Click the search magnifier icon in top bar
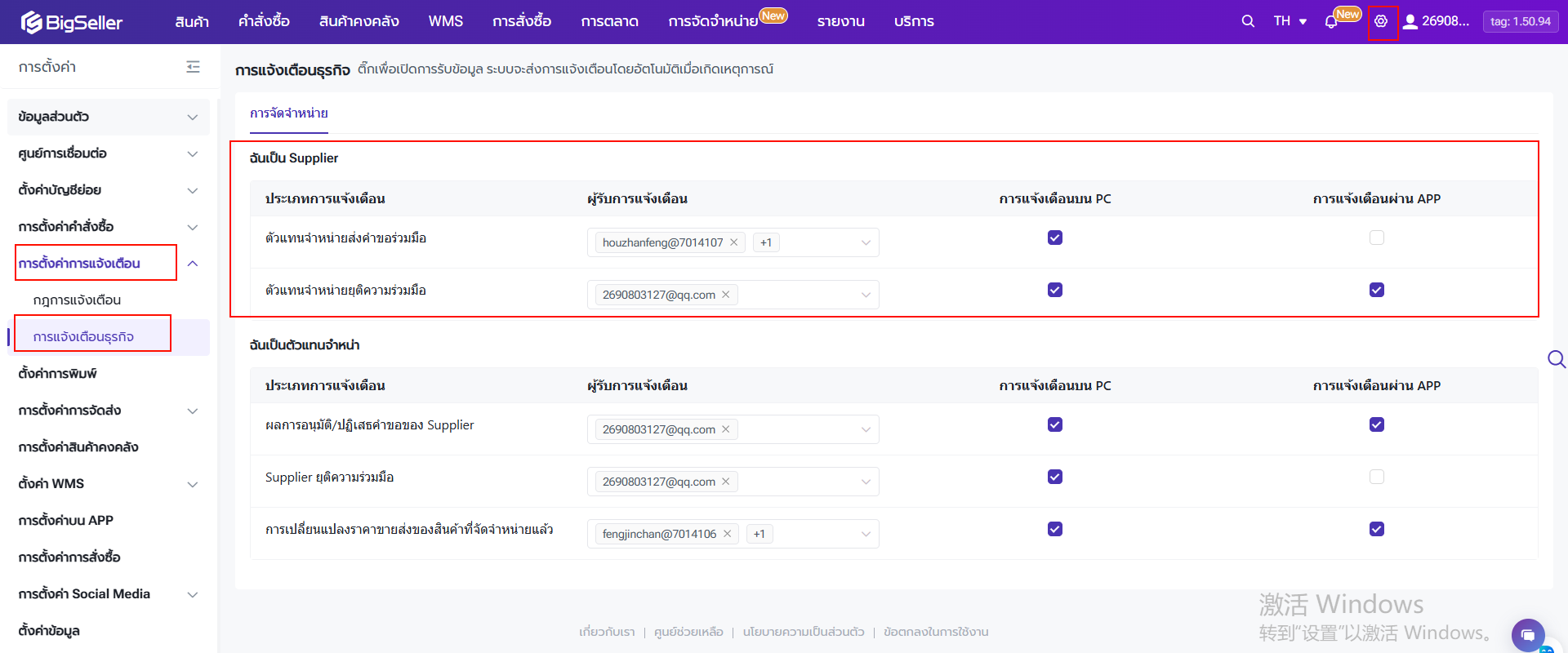 1248,21
